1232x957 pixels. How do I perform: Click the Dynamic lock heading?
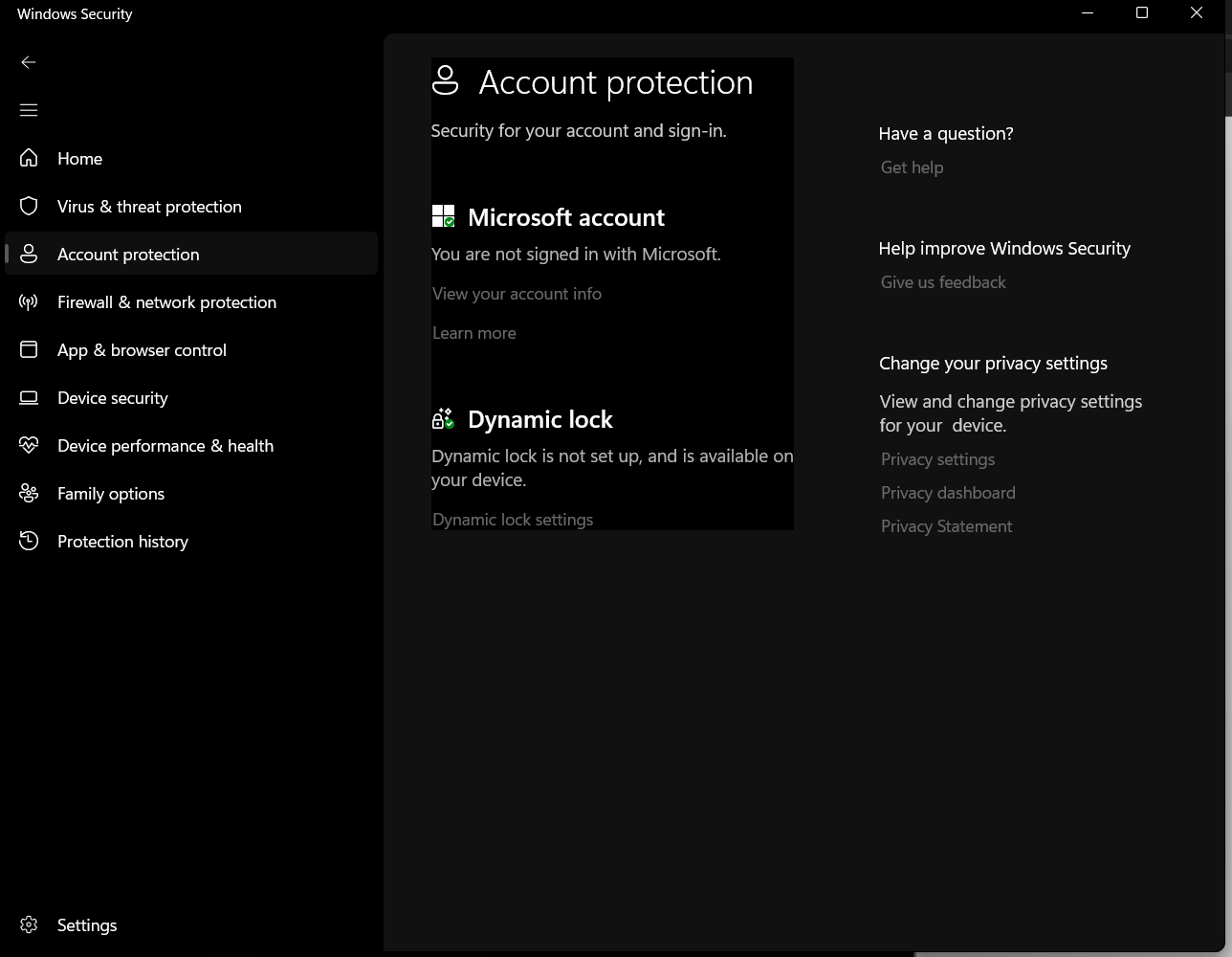tap(540, 419)
